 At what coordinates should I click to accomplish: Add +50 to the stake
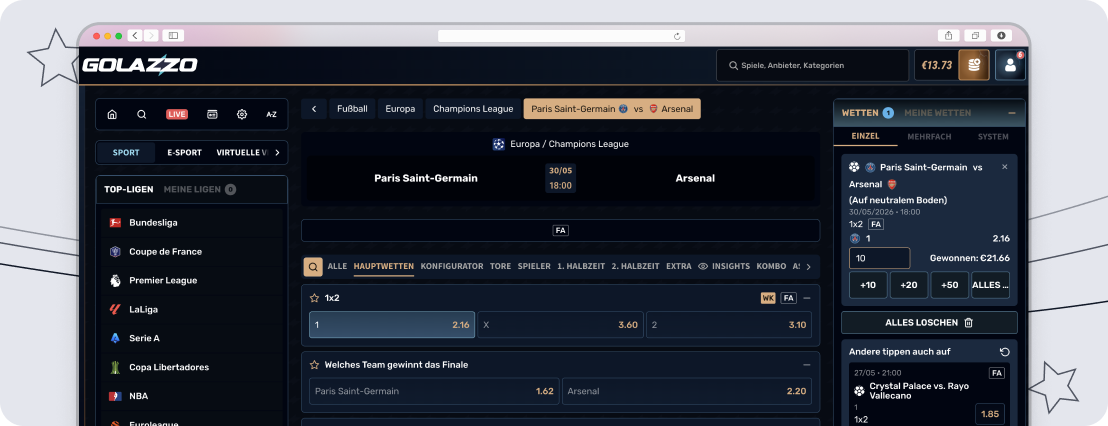click(950, 285)
